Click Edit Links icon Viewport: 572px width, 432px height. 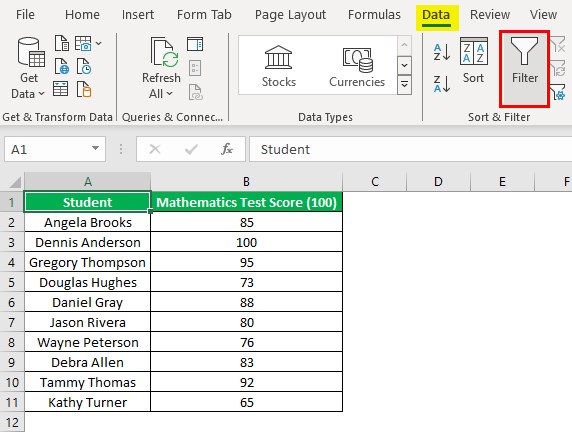tap(196, 92)
